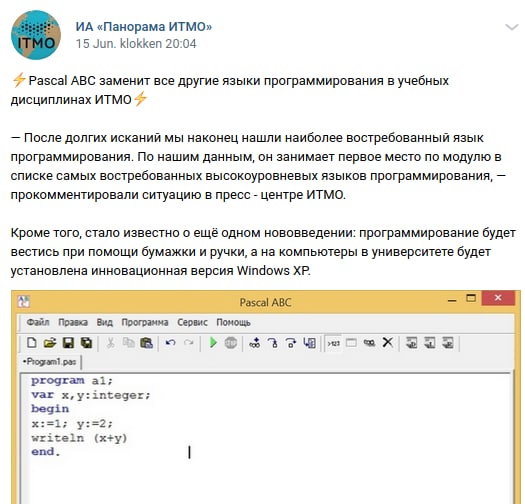Select the Program1.pas tab

50,362
